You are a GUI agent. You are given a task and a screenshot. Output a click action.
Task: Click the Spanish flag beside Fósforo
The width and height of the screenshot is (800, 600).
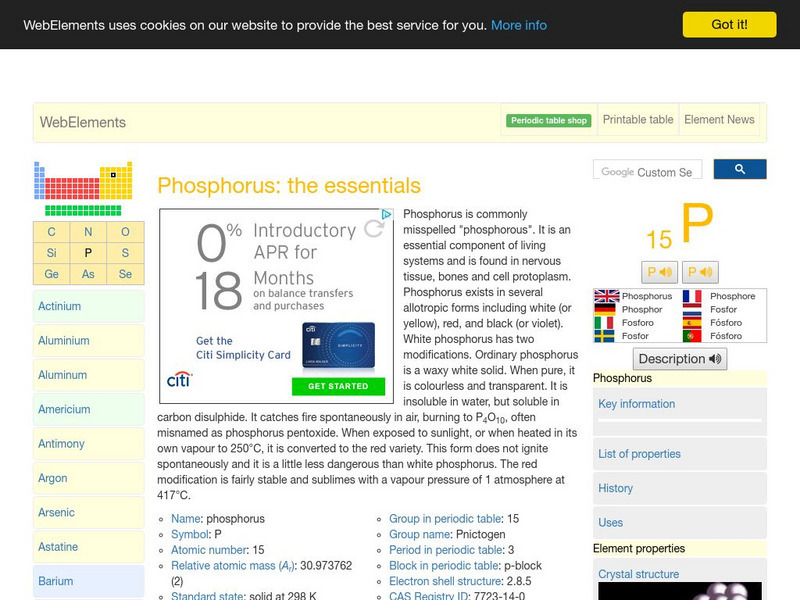tap(692, 324)
